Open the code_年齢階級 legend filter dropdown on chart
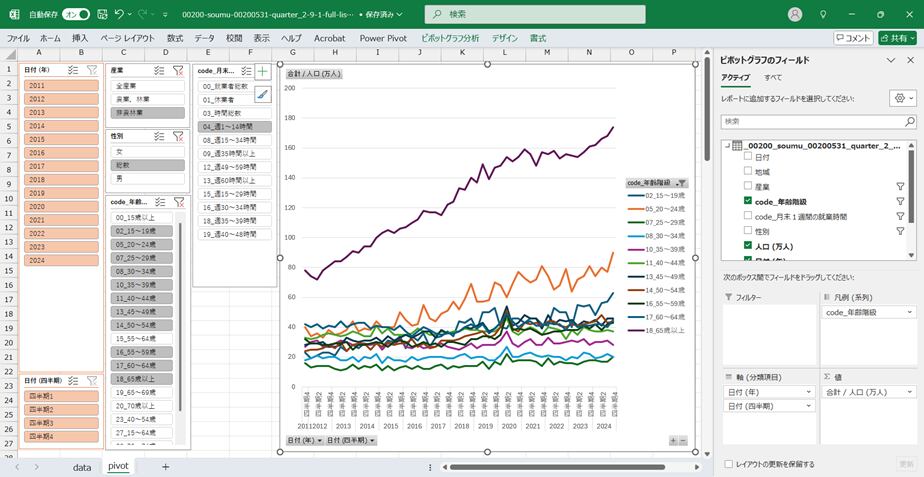 tap(682, 183)
